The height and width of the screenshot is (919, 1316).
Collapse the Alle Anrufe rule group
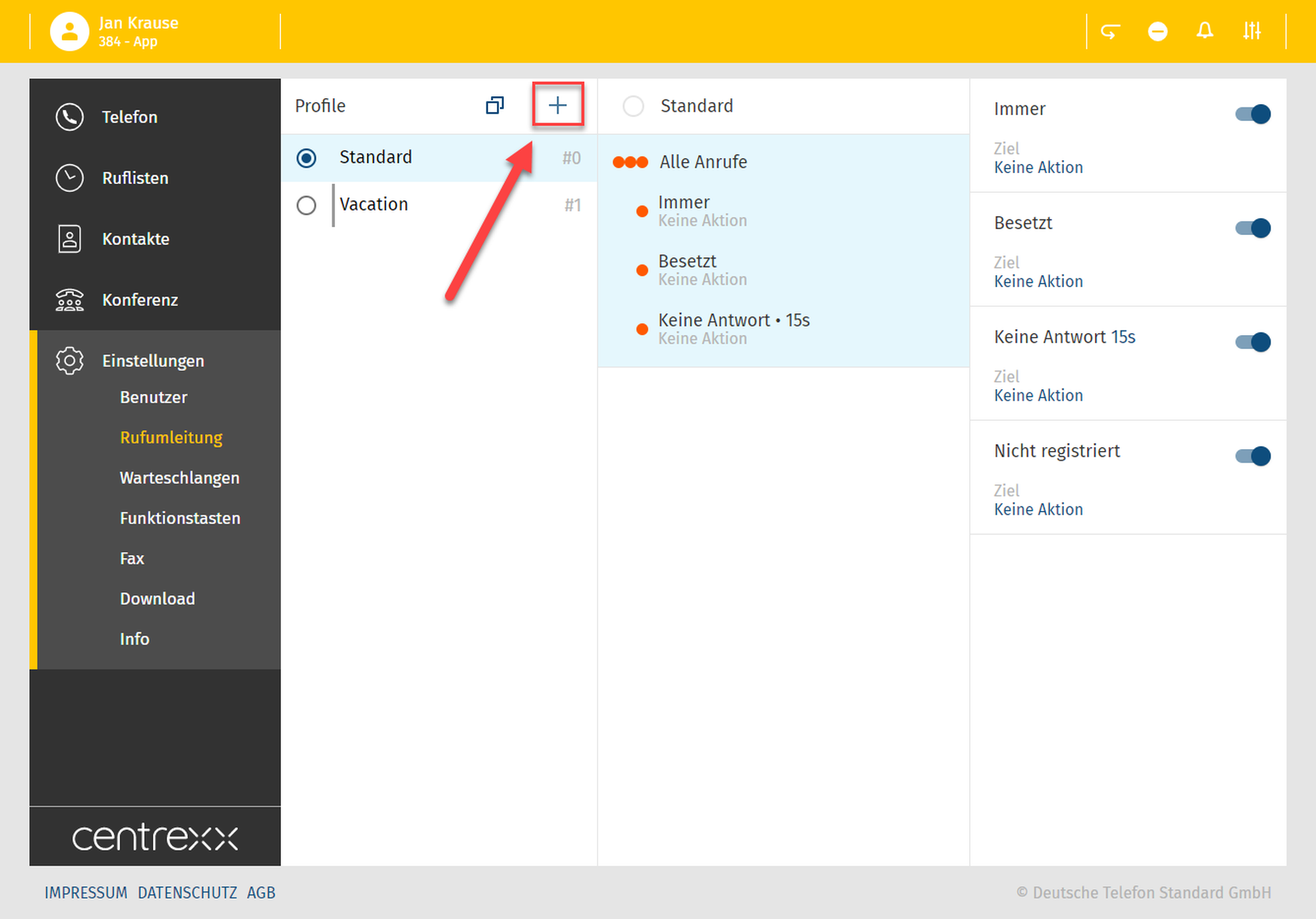tap(703, 162)
